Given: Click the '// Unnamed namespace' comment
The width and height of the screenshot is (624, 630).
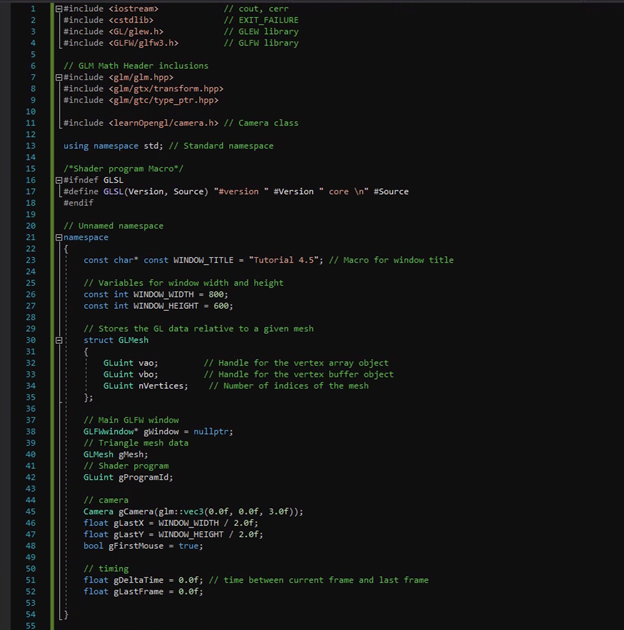Looking at the screenshot, I should pos(113,226).
